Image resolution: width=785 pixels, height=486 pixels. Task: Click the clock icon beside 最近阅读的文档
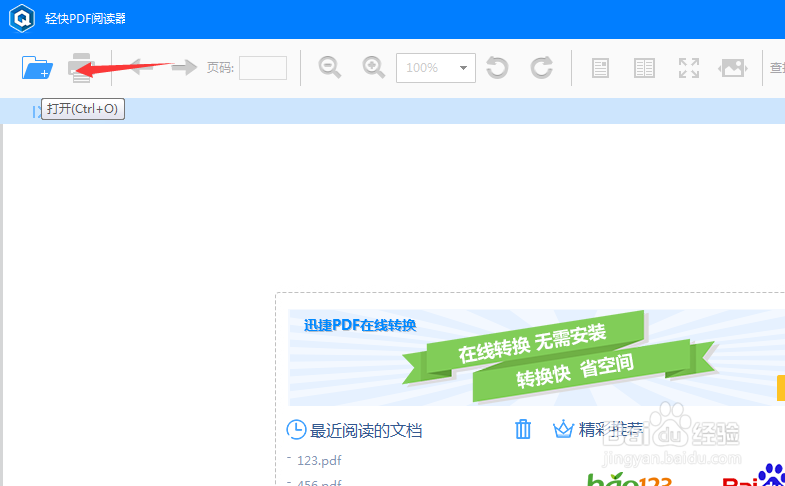coord(296,429)
